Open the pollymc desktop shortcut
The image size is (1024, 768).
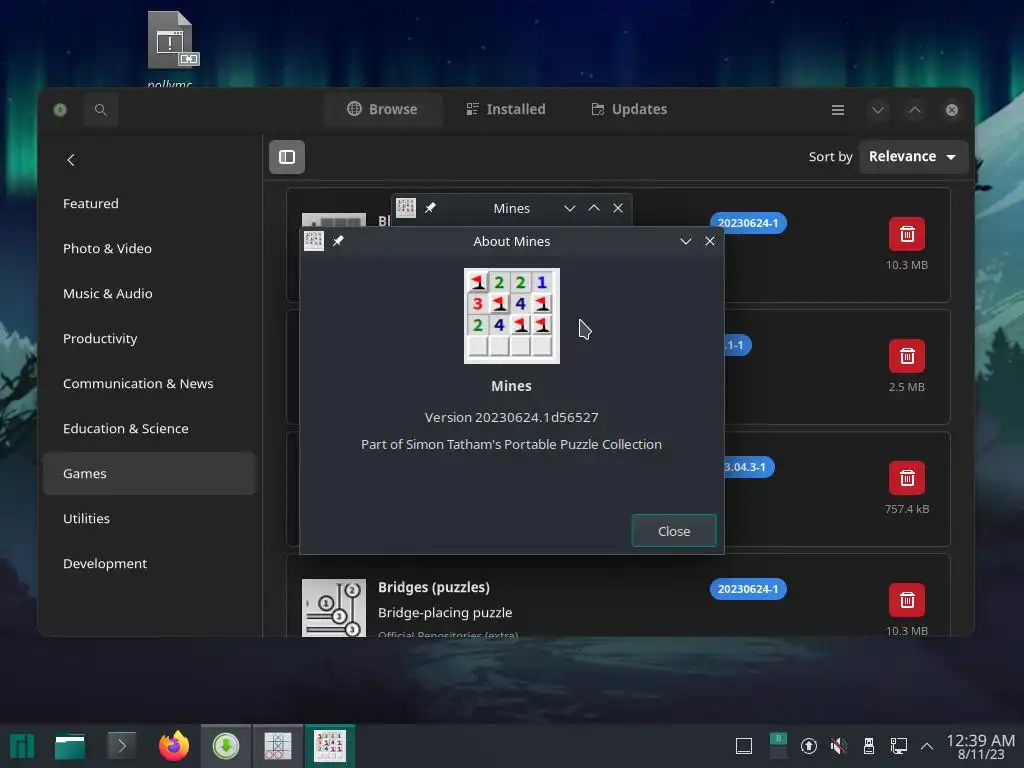[171, 49]
